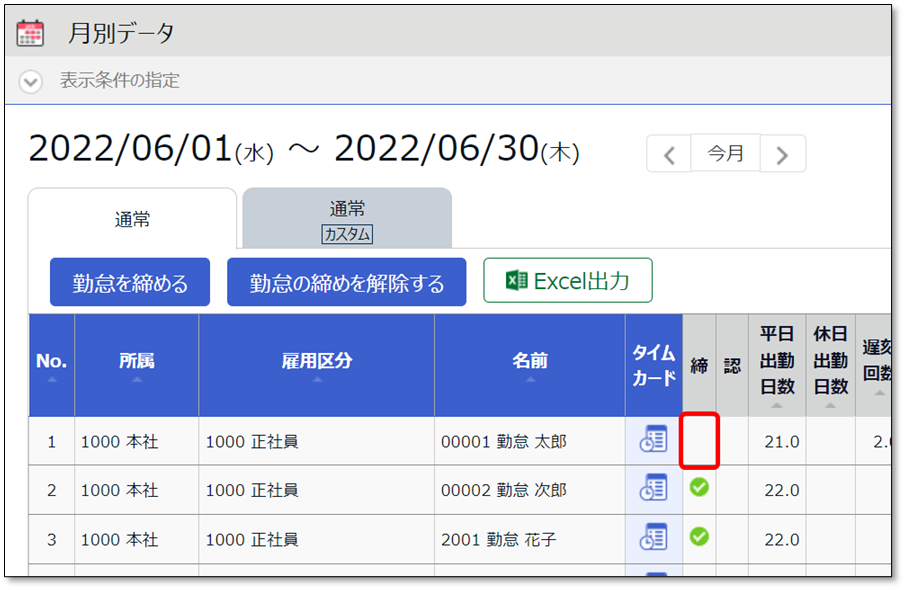The width and height of the screenshot is (905, 590).
Task: Go to previous month with left arrow
Action: tap(669, 155)
